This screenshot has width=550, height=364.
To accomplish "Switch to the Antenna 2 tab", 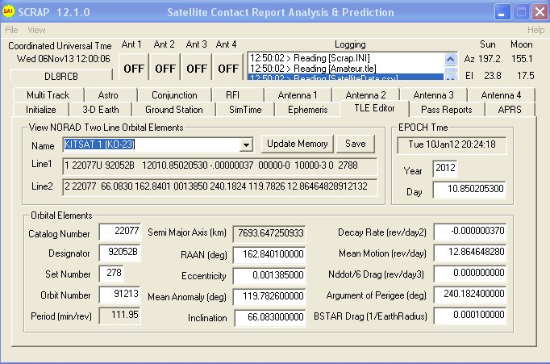I will [365, 95].
